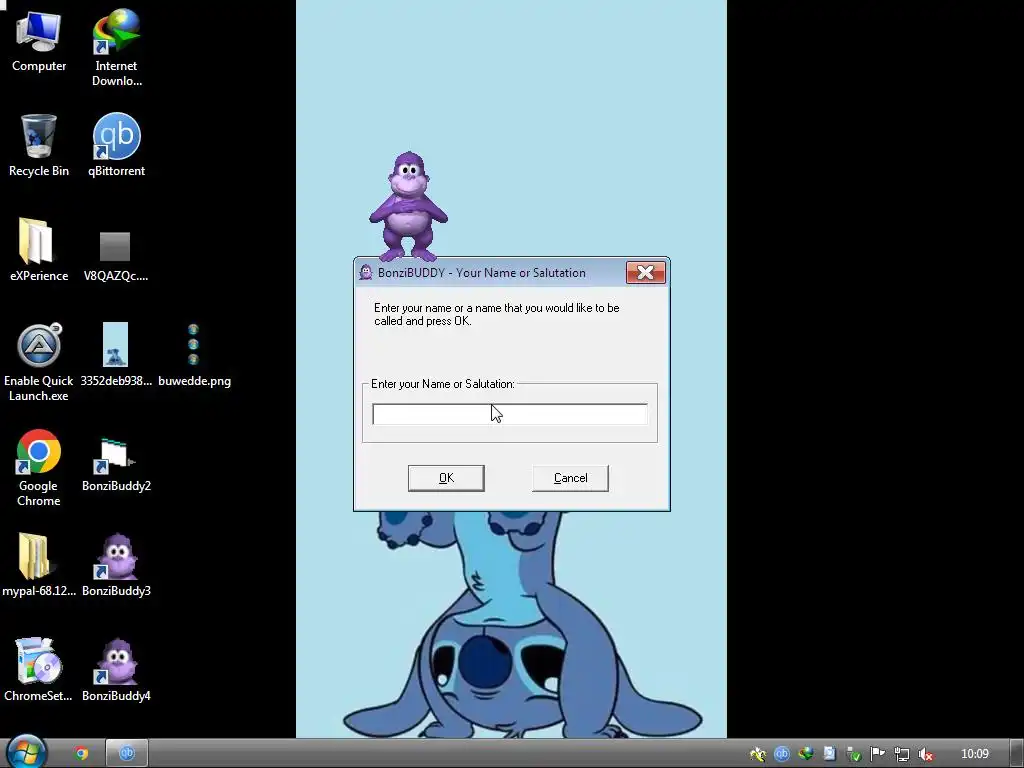Select the BonziBuddy3 shortcut
The image size is (1024, 768).
coord(116,566)
